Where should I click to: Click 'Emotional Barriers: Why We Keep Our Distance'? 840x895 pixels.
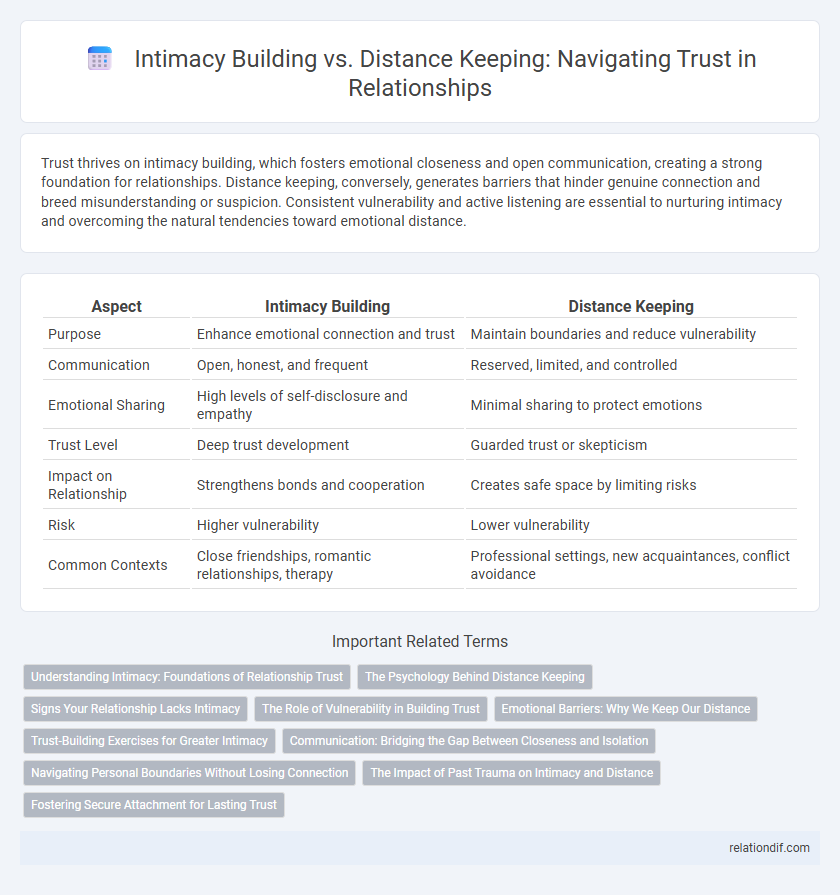tap(625, 709)
